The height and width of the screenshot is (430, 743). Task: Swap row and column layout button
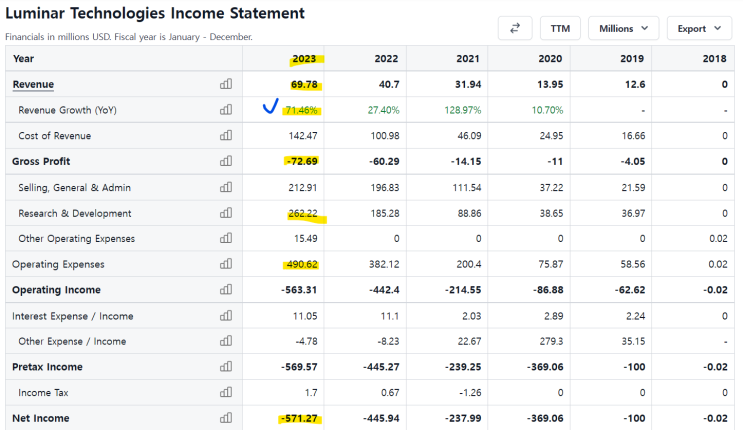514,28
